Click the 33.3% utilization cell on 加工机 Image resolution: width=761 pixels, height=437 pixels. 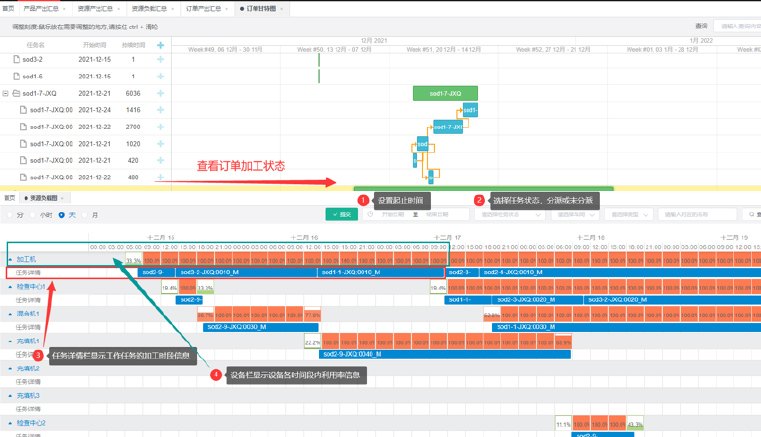tap(134, 259)
